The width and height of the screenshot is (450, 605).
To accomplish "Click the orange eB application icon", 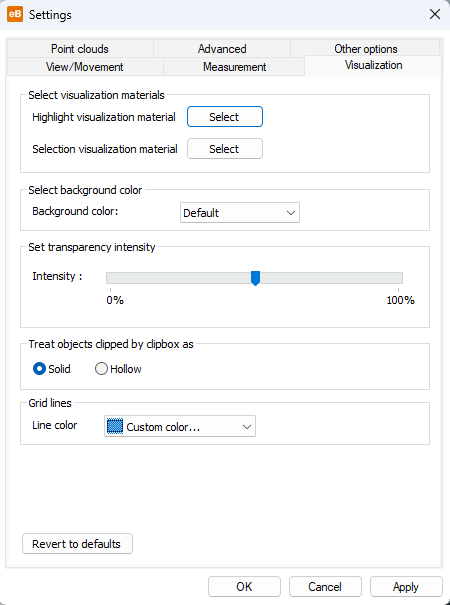I will coord(15,15).
